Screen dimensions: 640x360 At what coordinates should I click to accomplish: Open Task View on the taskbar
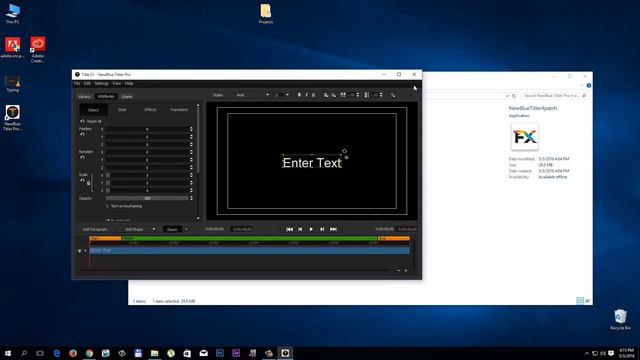pos(40,353)
